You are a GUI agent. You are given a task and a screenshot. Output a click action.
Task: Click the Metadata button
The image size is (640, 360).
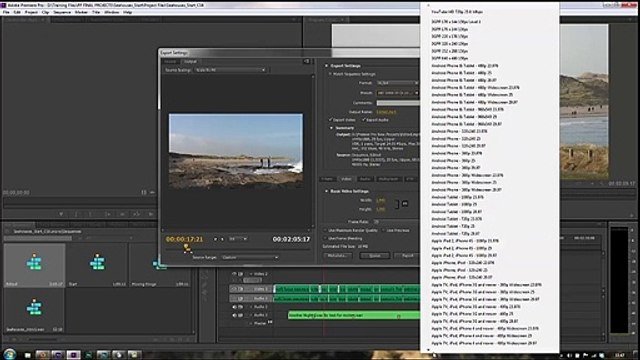coord(337,256)
